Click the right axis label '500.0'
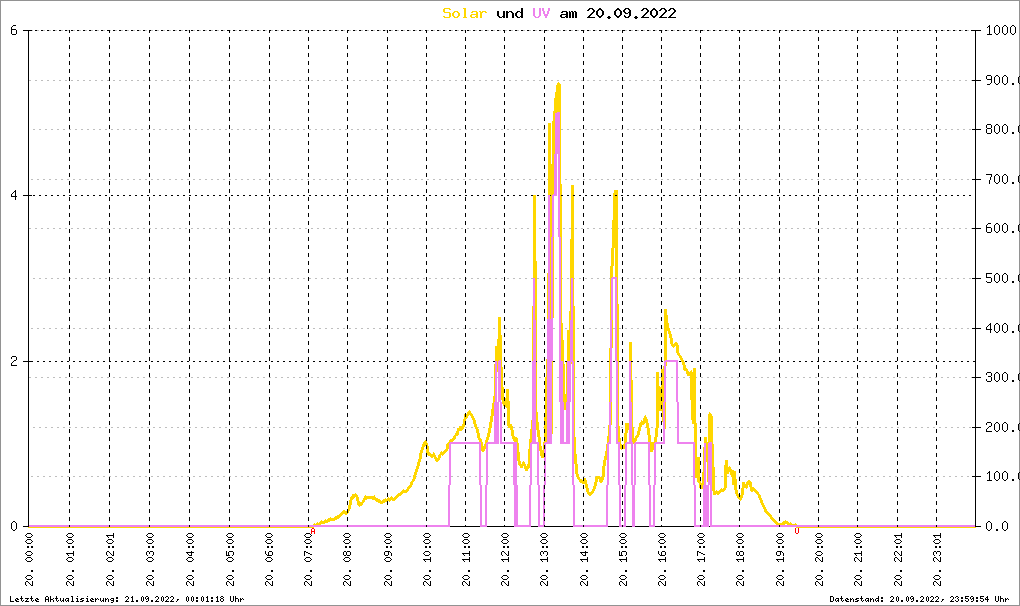 [1000, 278]
